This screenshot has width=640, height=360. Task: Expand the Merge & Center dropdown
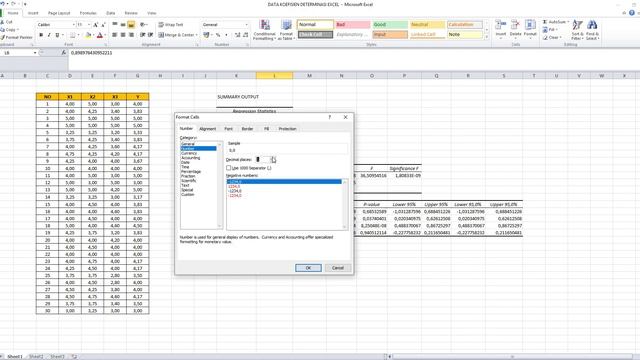[x=196, y=35]
